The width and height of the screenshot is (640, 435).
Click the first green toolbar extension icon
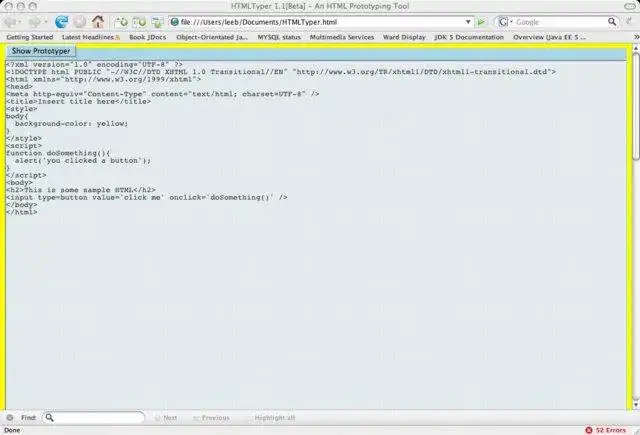tap(121, 22)
